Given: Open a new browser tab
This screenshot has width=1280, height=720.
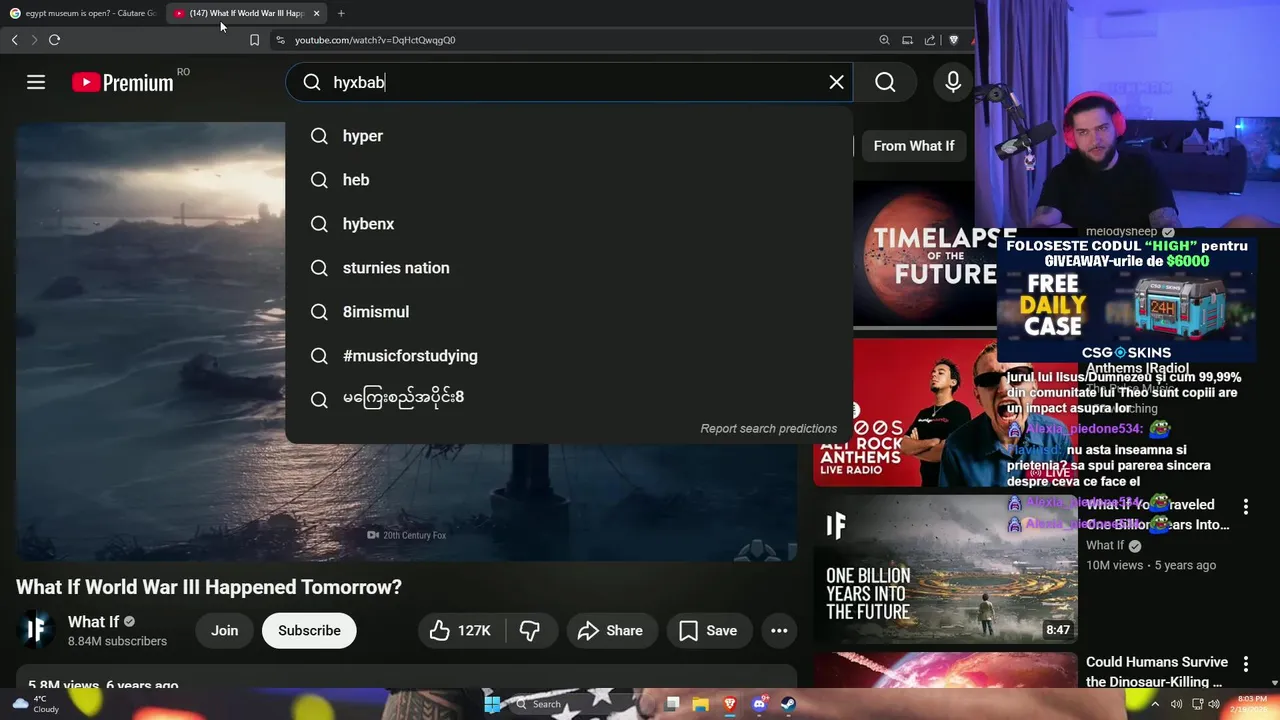Looking at the screenshot, I should [x=341, y=13].
